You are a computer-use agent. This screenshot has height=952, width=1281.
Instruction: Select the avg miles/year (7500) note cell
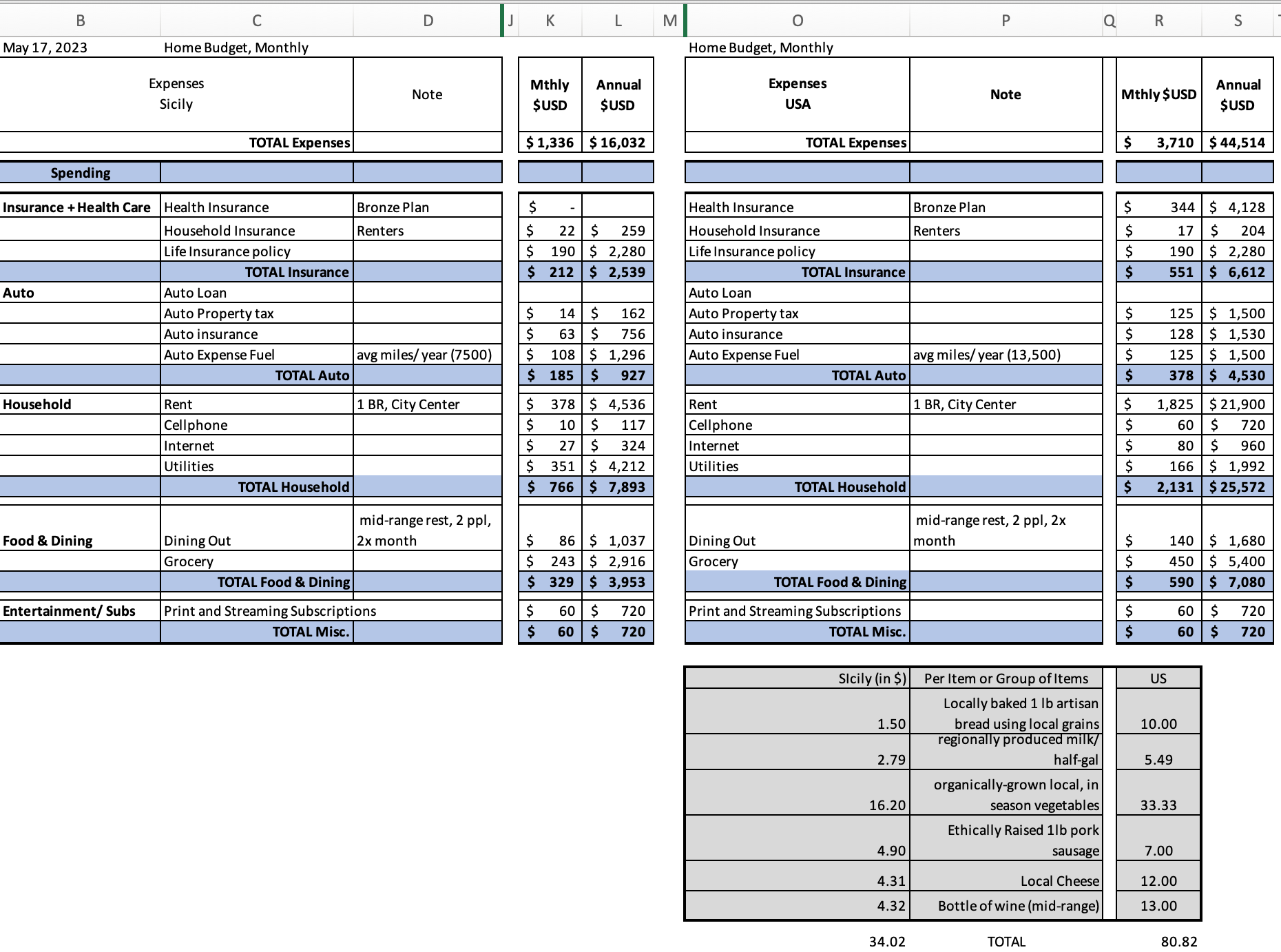425,355
